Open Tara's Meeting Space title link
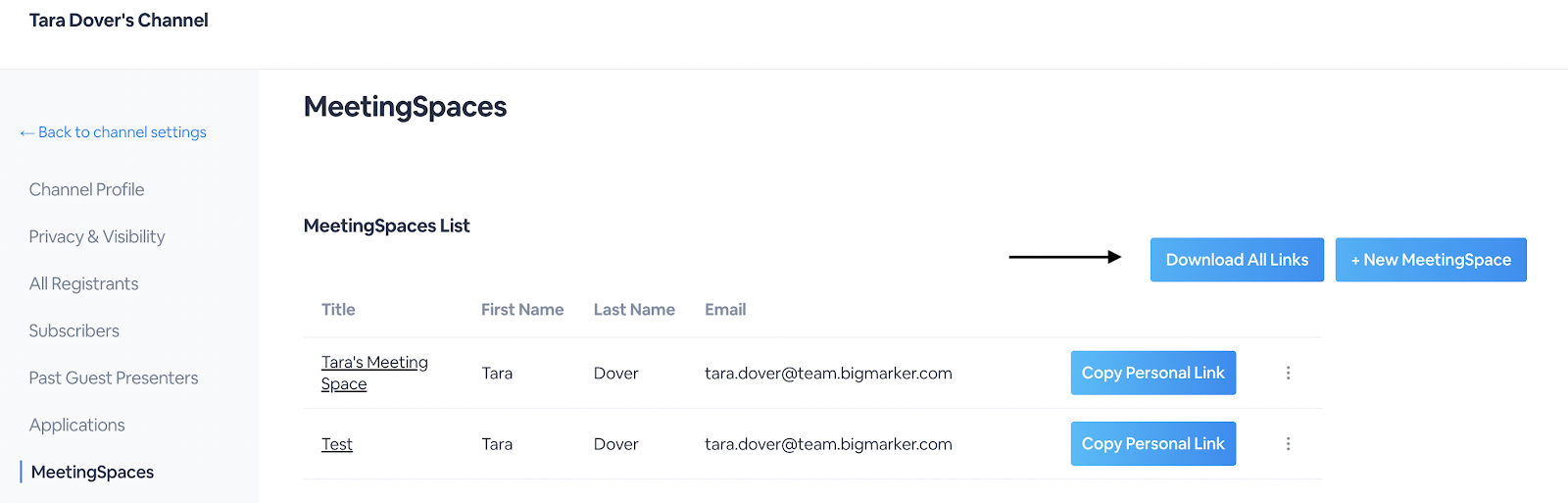This screenshot has width=1568, height=503. coord(374,373)
